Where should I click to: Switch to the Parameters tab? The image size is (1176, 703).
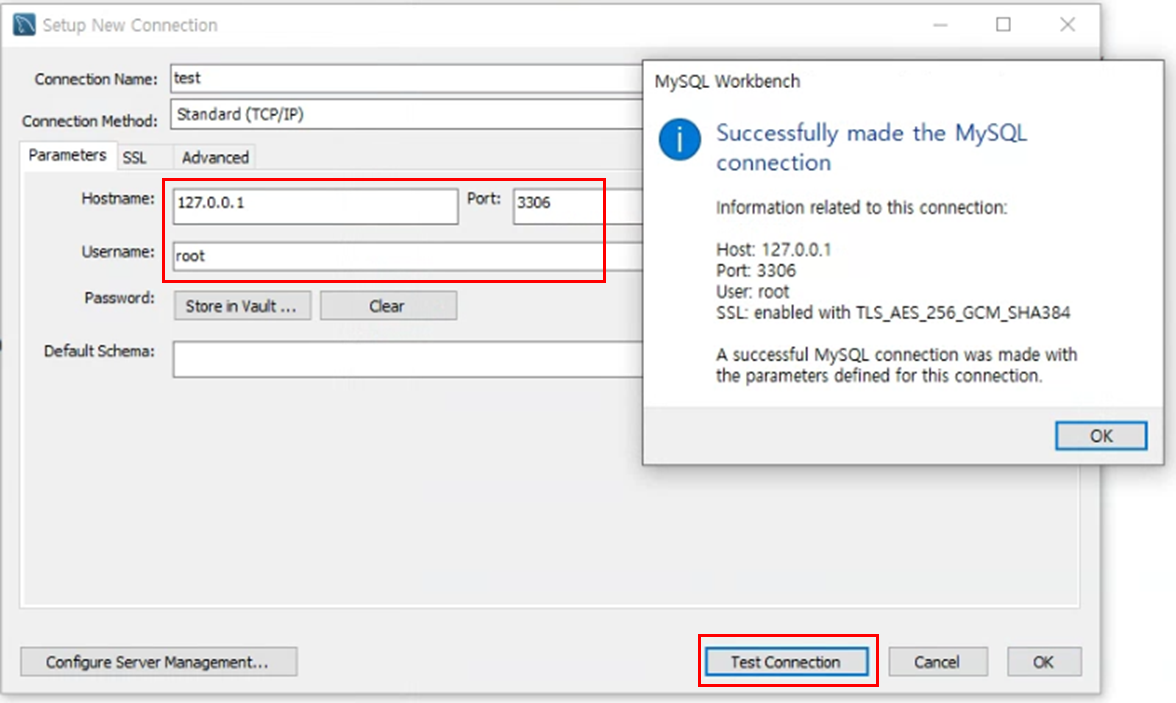point(68,155)
